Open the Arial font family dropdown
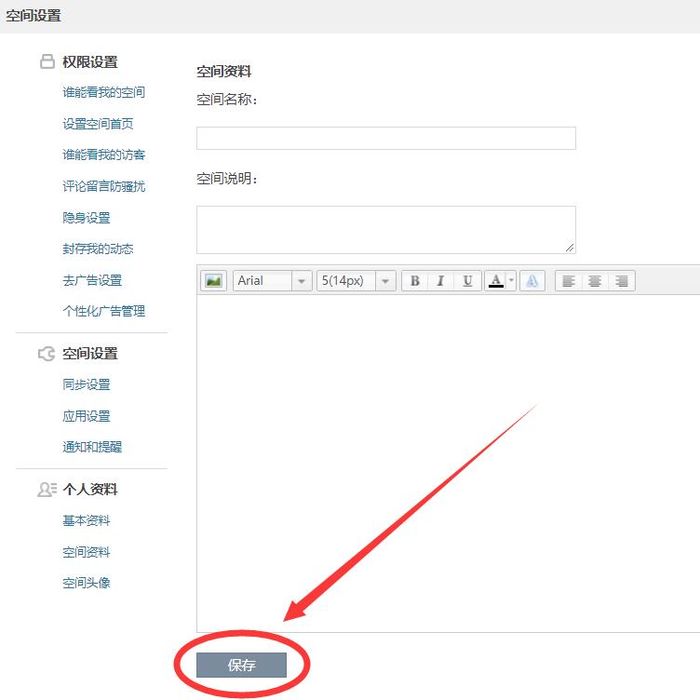This screenshot has height=700, width=700. click(x=272, y=281)
